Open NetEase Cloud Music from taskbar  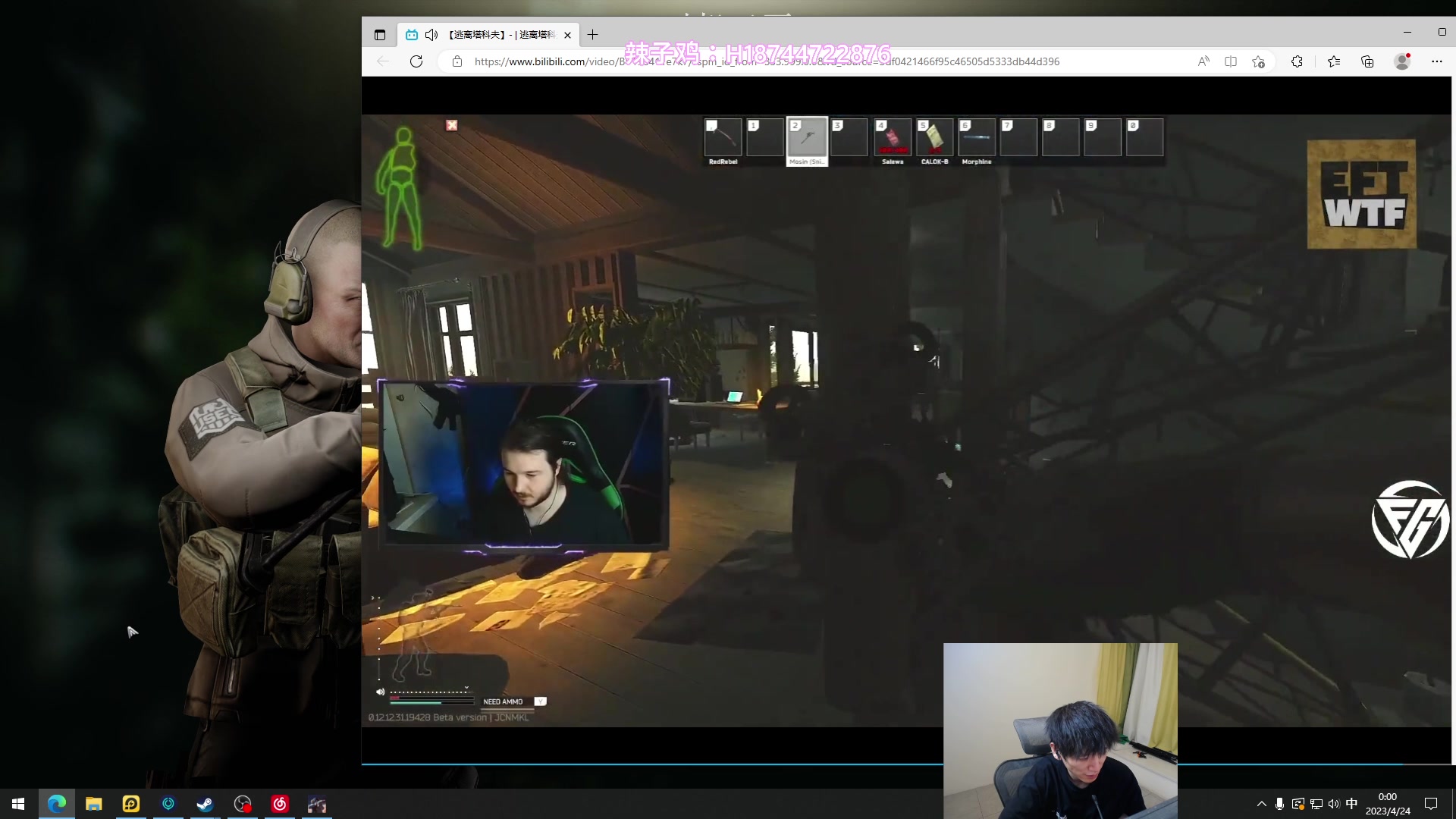280,804
